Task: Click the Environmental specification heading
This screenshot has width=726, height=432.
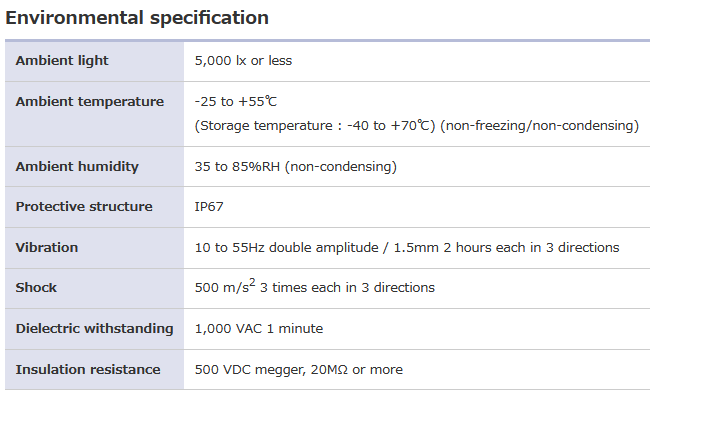Action: tap(137, 18)
